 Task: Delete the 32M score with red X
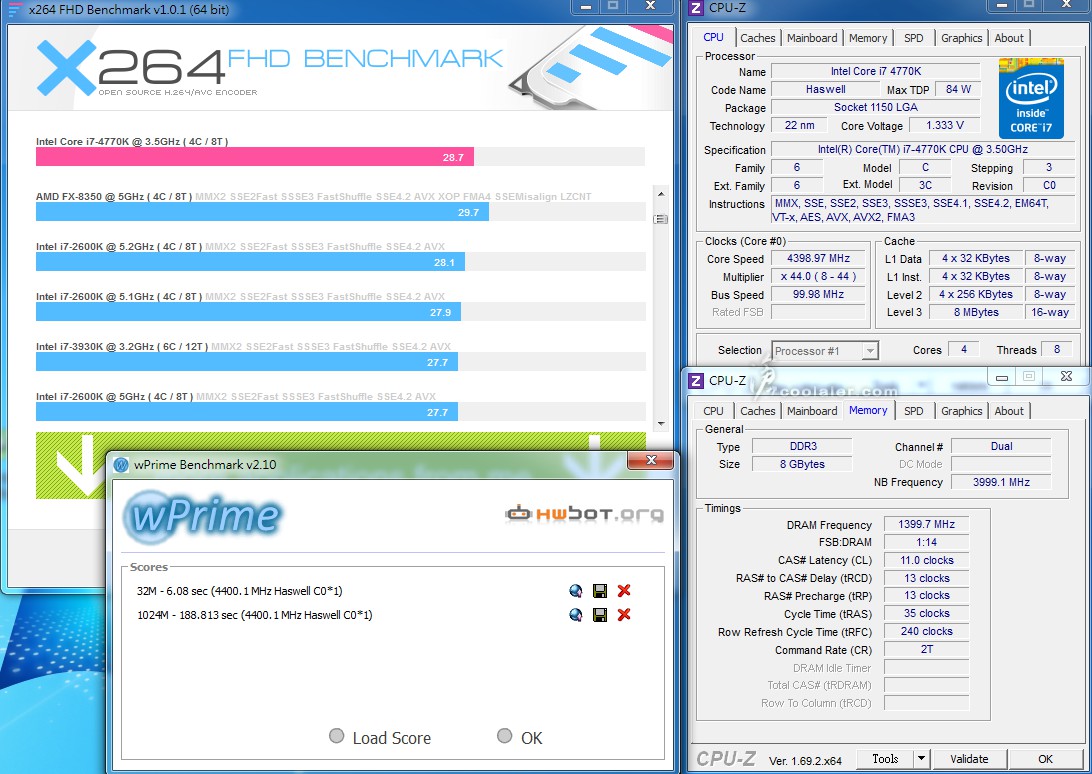[624, 591]
